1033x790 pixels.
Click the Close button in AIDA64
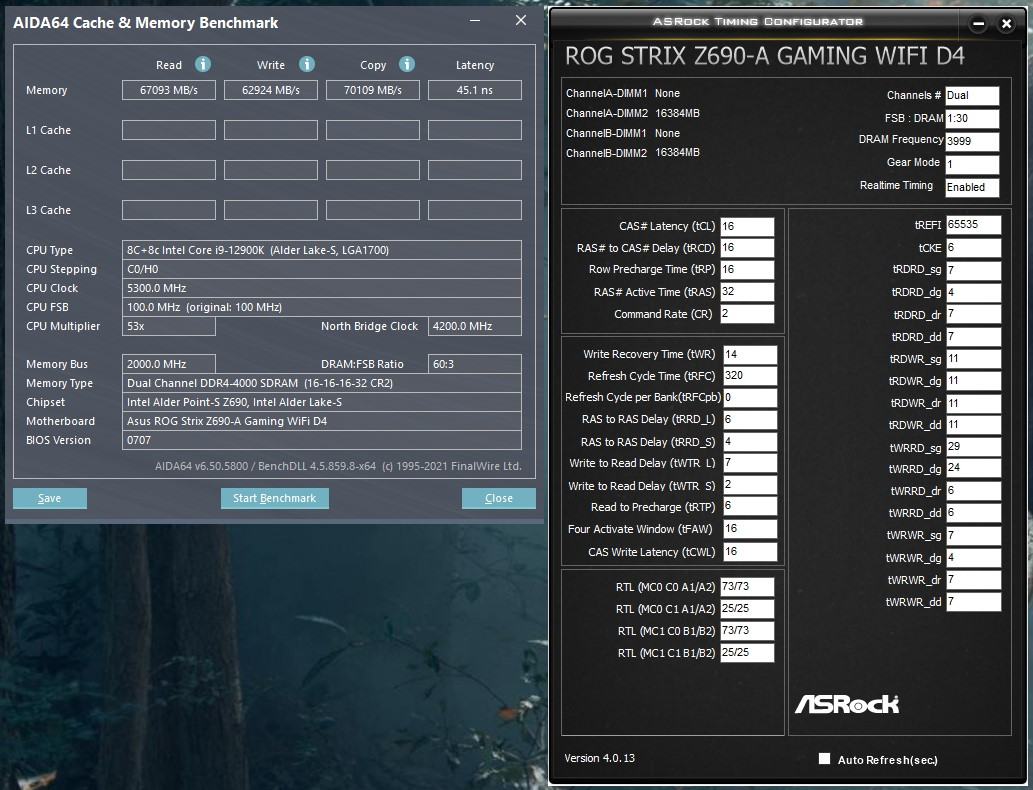click(x=499, y=498)
